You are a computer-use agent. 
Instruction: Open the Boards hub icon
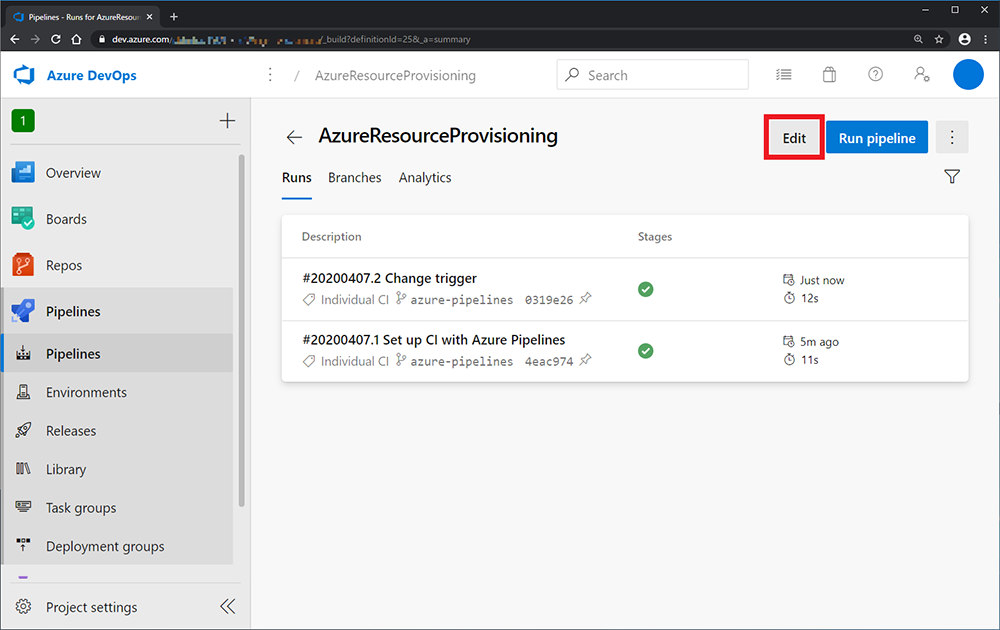(23, 219)
